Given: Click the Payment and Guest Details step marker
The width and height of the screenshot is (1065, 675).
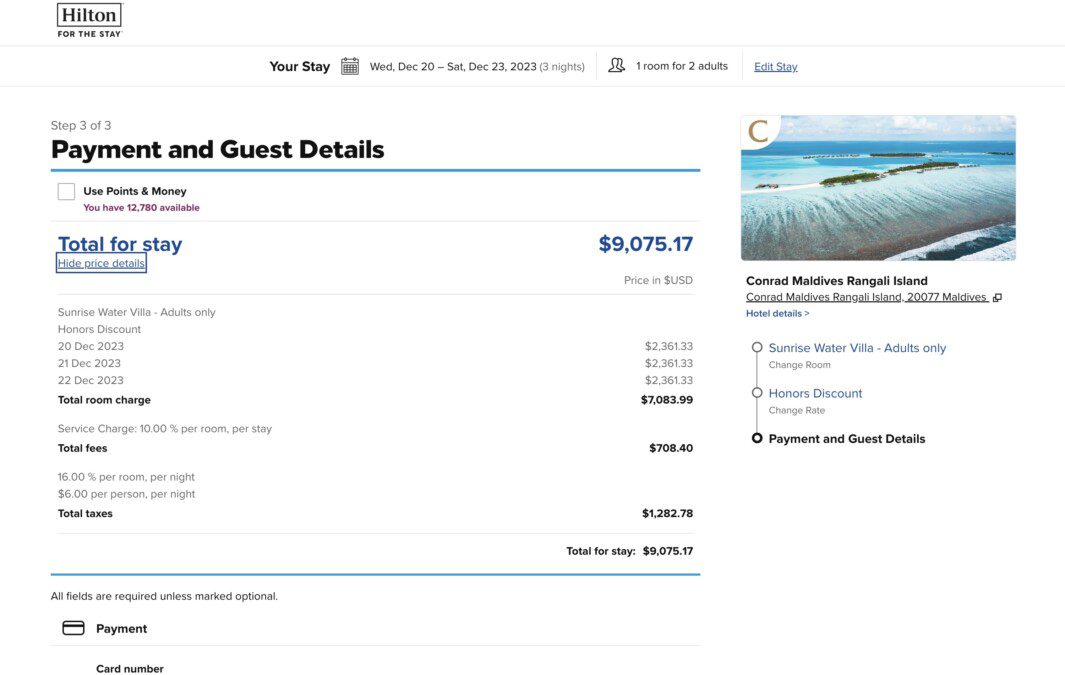Looking at the screenshot, I should [757, 438].
